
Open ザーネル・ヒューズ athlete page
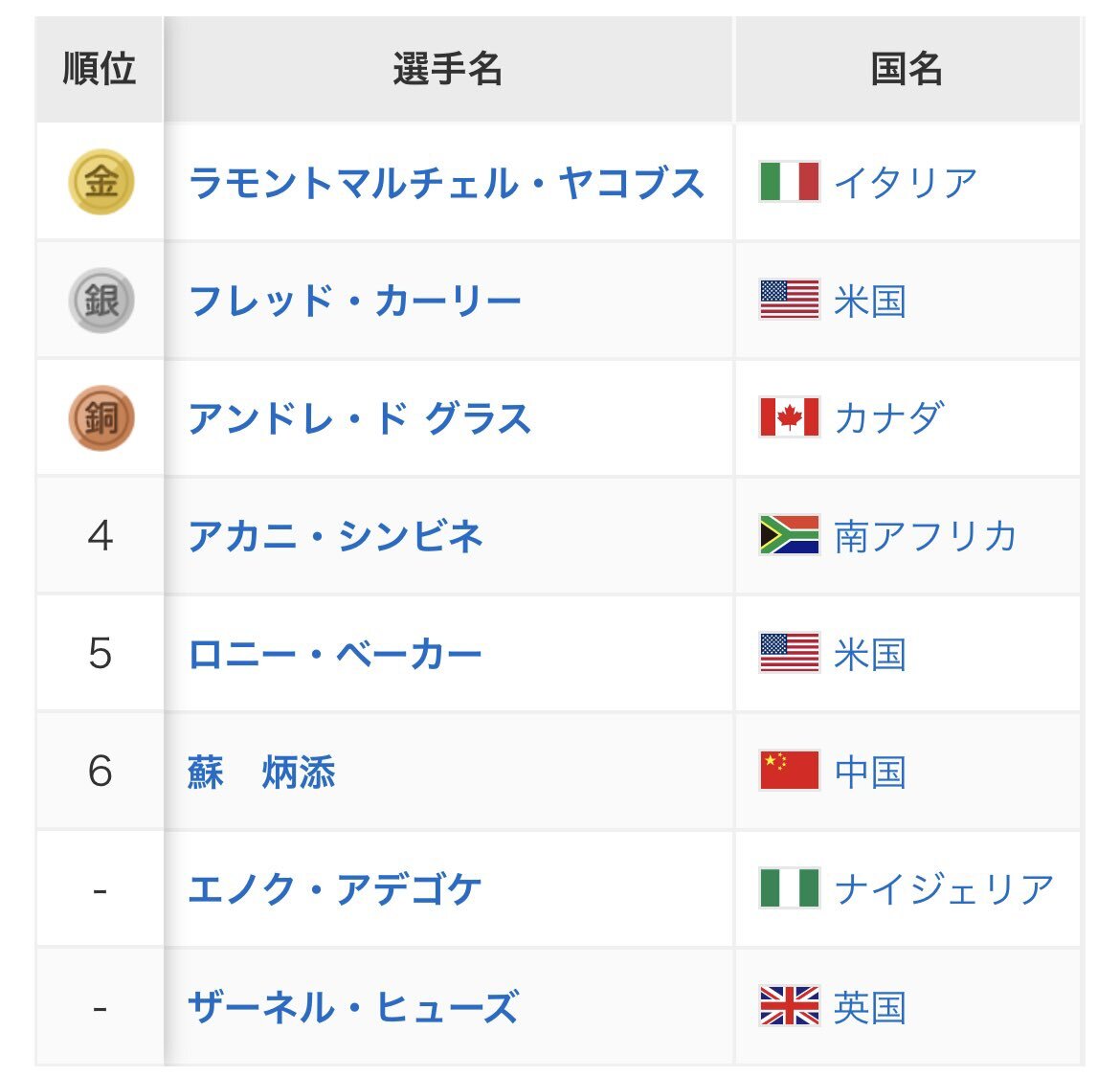pos(353,1007)
